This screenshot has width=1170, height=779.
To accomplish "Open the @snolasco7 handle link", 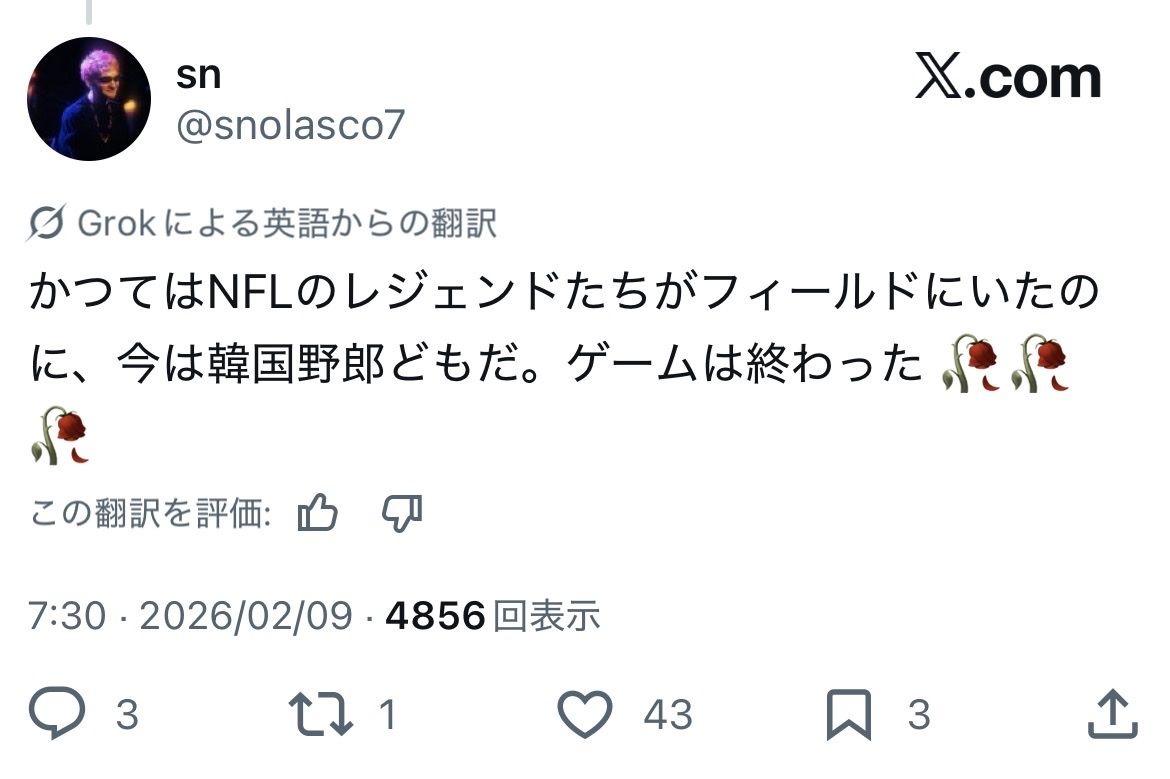I will (290, 126).
